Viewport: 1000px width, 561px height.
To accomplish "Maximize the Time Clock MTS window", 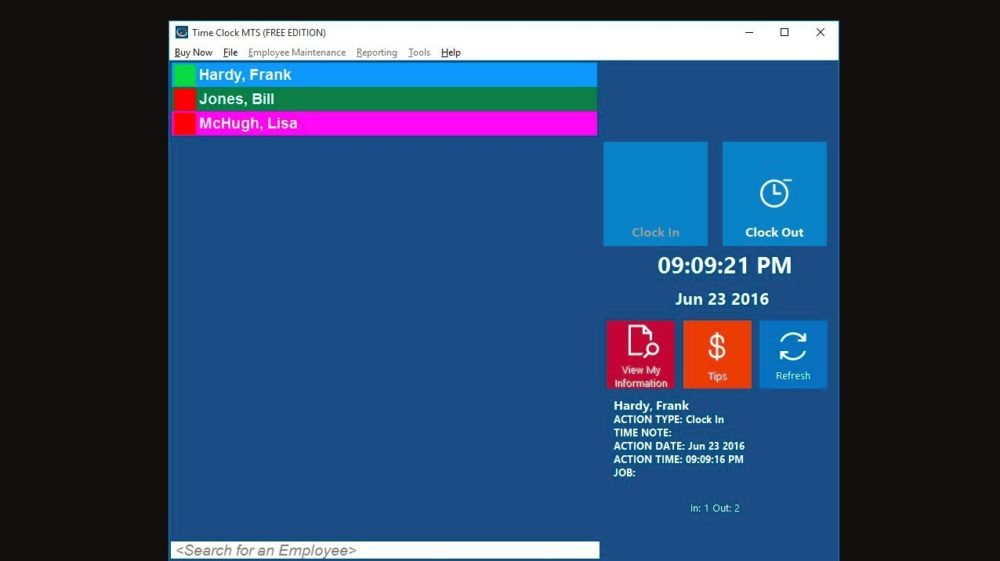I will pos(784,32).
